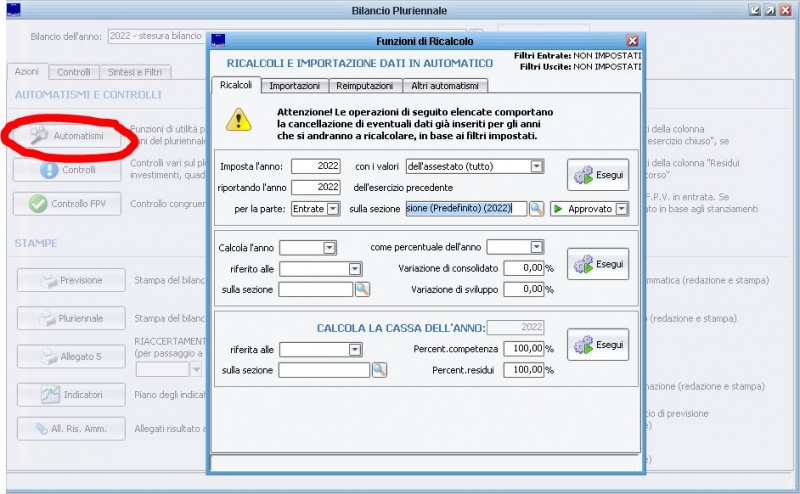The width and height of the screenshot is (800, 494).
Task: Switch to the Altri automatismi tab
Action: [445, 86]
